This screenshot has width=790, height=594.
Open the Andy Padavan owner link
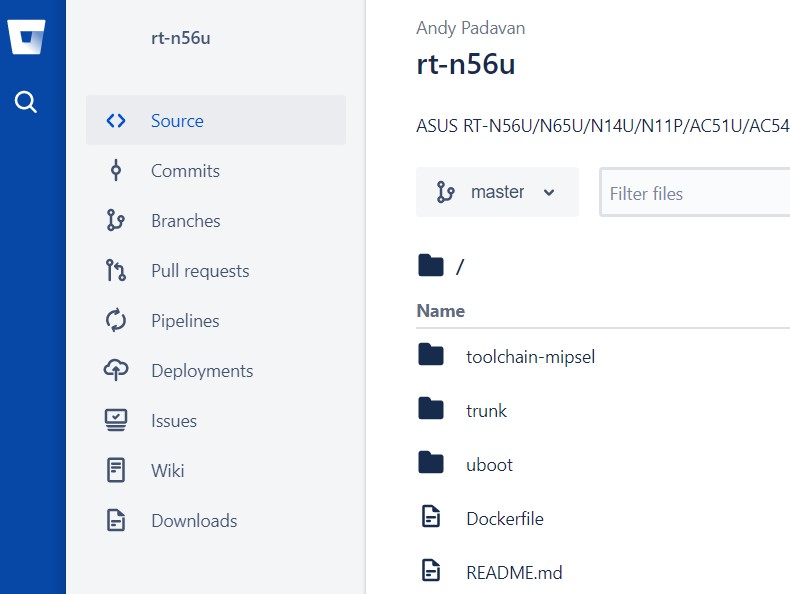471,28
